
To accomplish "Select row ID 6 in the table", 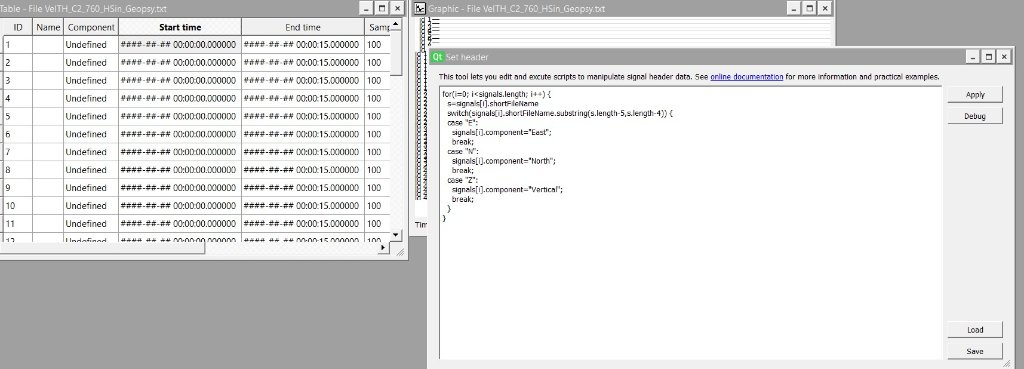I will [18, 134].
